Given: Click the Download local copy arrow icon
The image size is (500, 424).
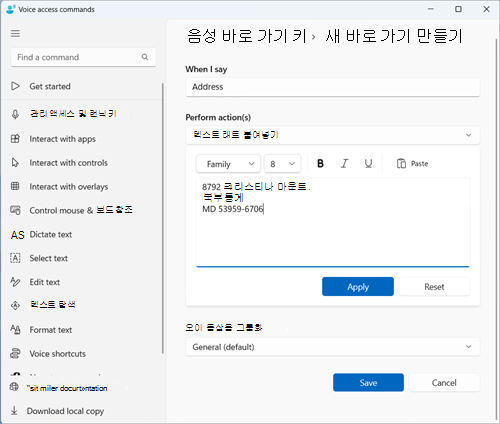Looking at the screenshot, I should [14, 411].
